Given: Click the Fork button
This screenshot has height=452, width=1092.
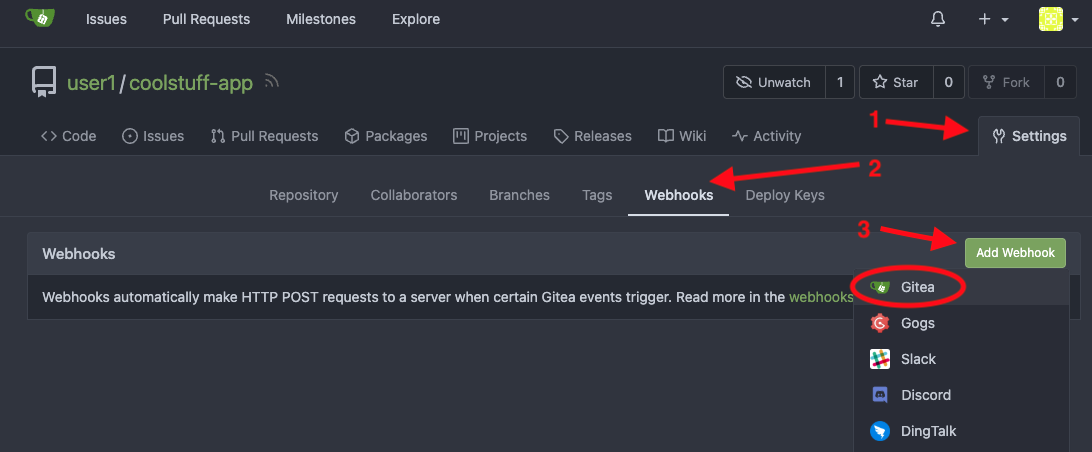Looking at the screenshot, I should pyautogui.click(x=1006, y=82).
